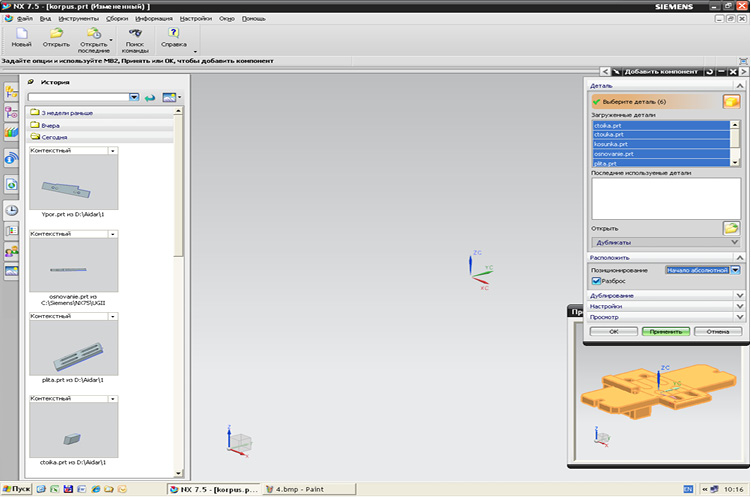This screenshot has width=751, height=497.
Task: Expand the Дублирование section
Action: [666, 295]
